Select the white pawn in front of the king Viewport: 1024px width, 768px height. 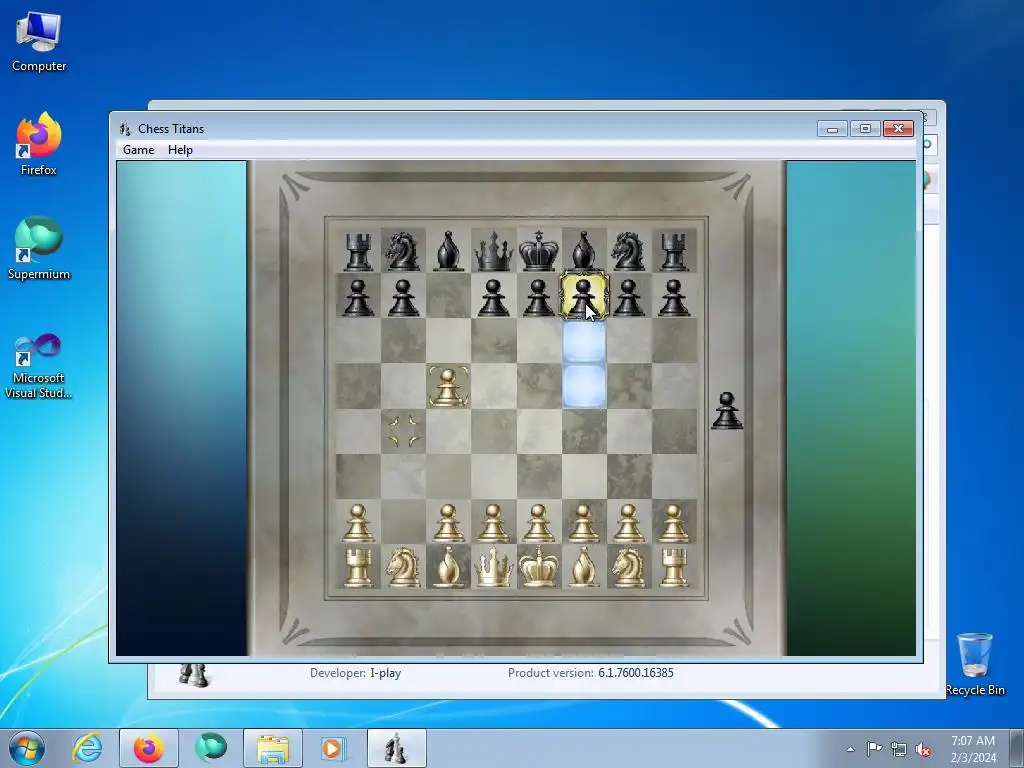coord(539,522)
